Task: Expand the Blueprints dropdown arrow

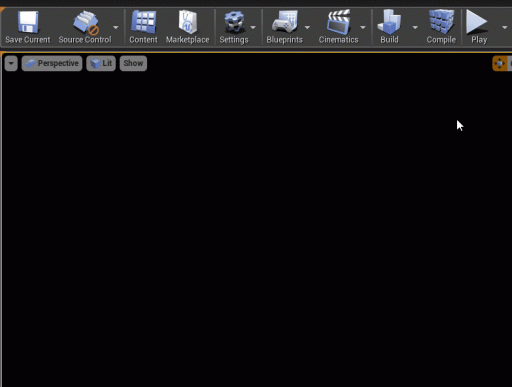Action: 307,27
